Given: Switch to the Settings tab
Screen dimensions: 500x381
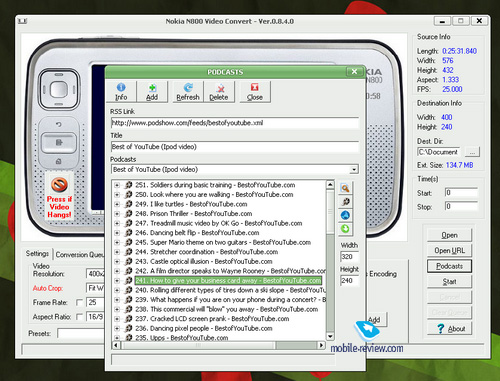Looking at the screenshot, I should 37,254.
